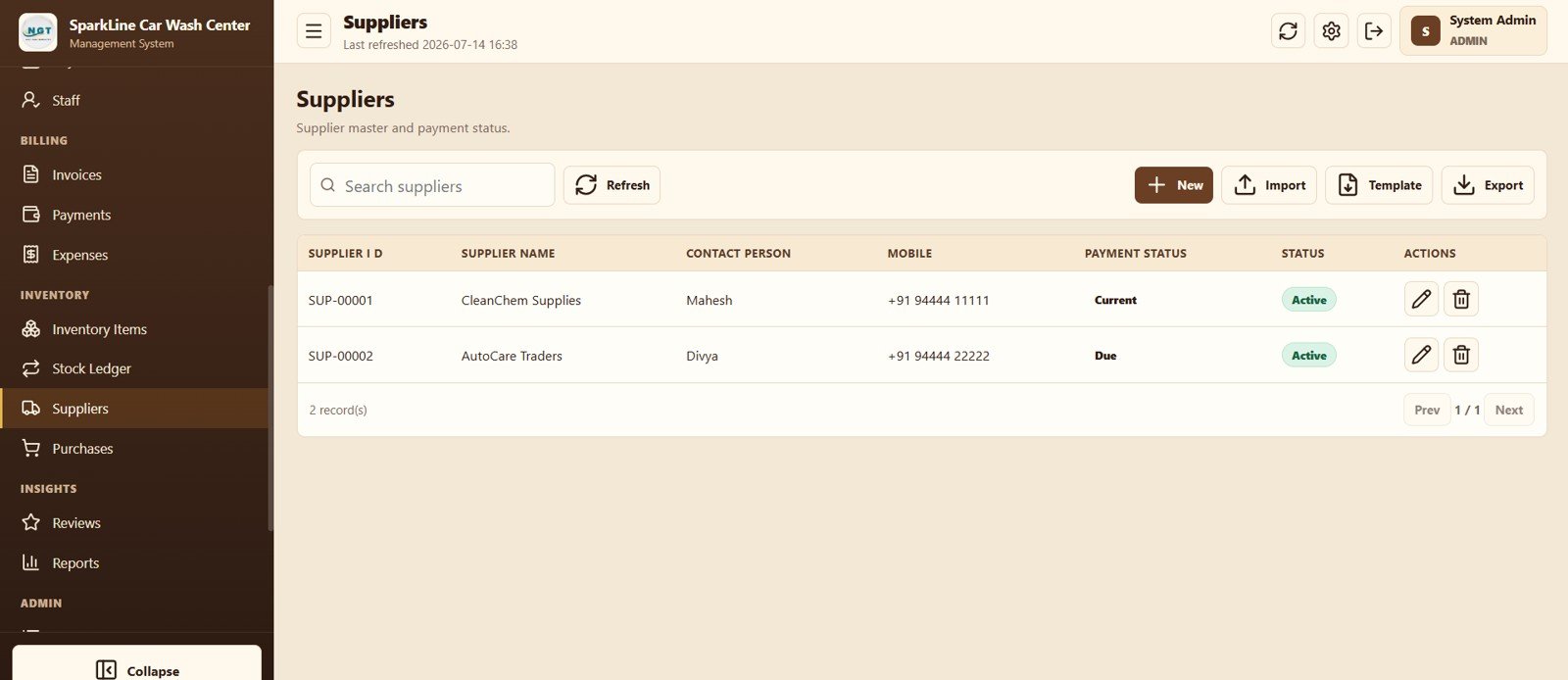Click the Due payment status

pyautogui.click(x=1105, y=356)
